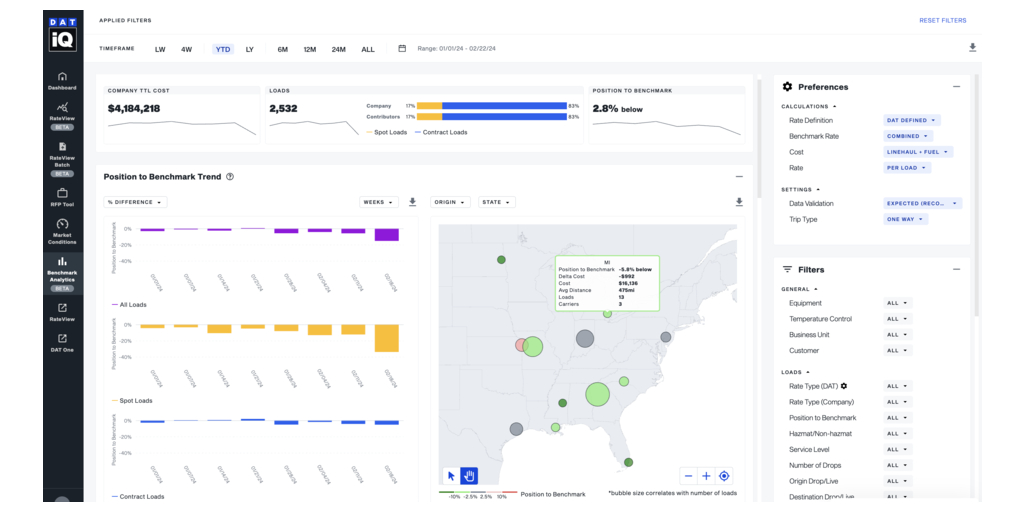Click the large green bubble on map
Image resolution: width=1024 pixels, height=512 pixels.
[597, 393]
